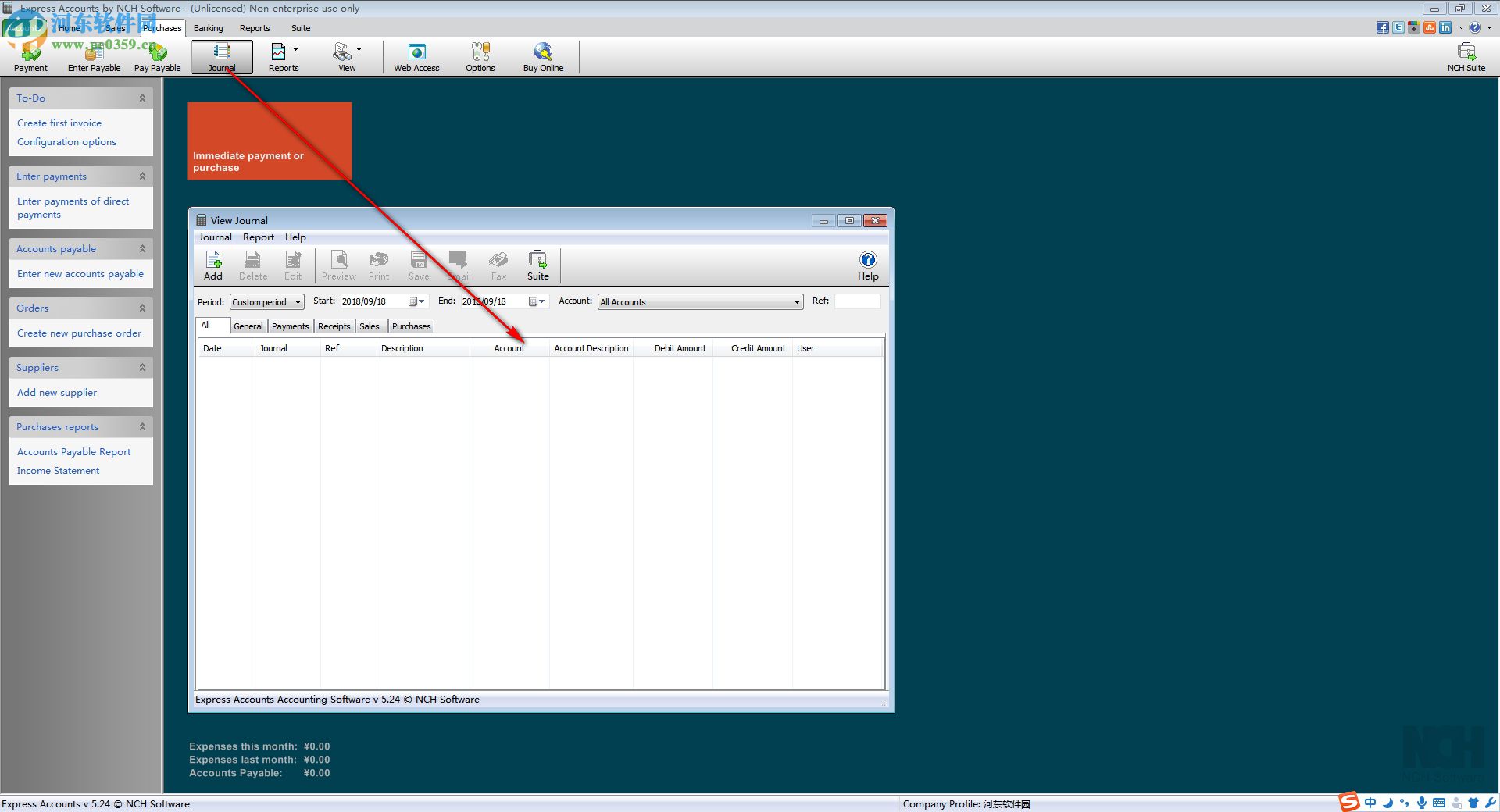Click the LinkedIn share icon
The height and width of the screenshot is (812, 1500).
pyautogui.click(x=1445, y=27)
